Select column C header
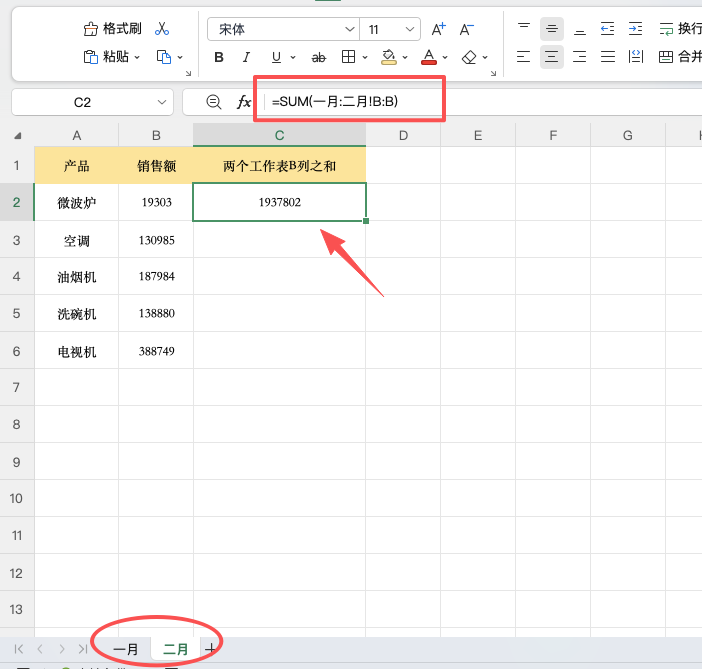Screen dimensions: 702x669 pyautogui.click(x=279, y=135)
